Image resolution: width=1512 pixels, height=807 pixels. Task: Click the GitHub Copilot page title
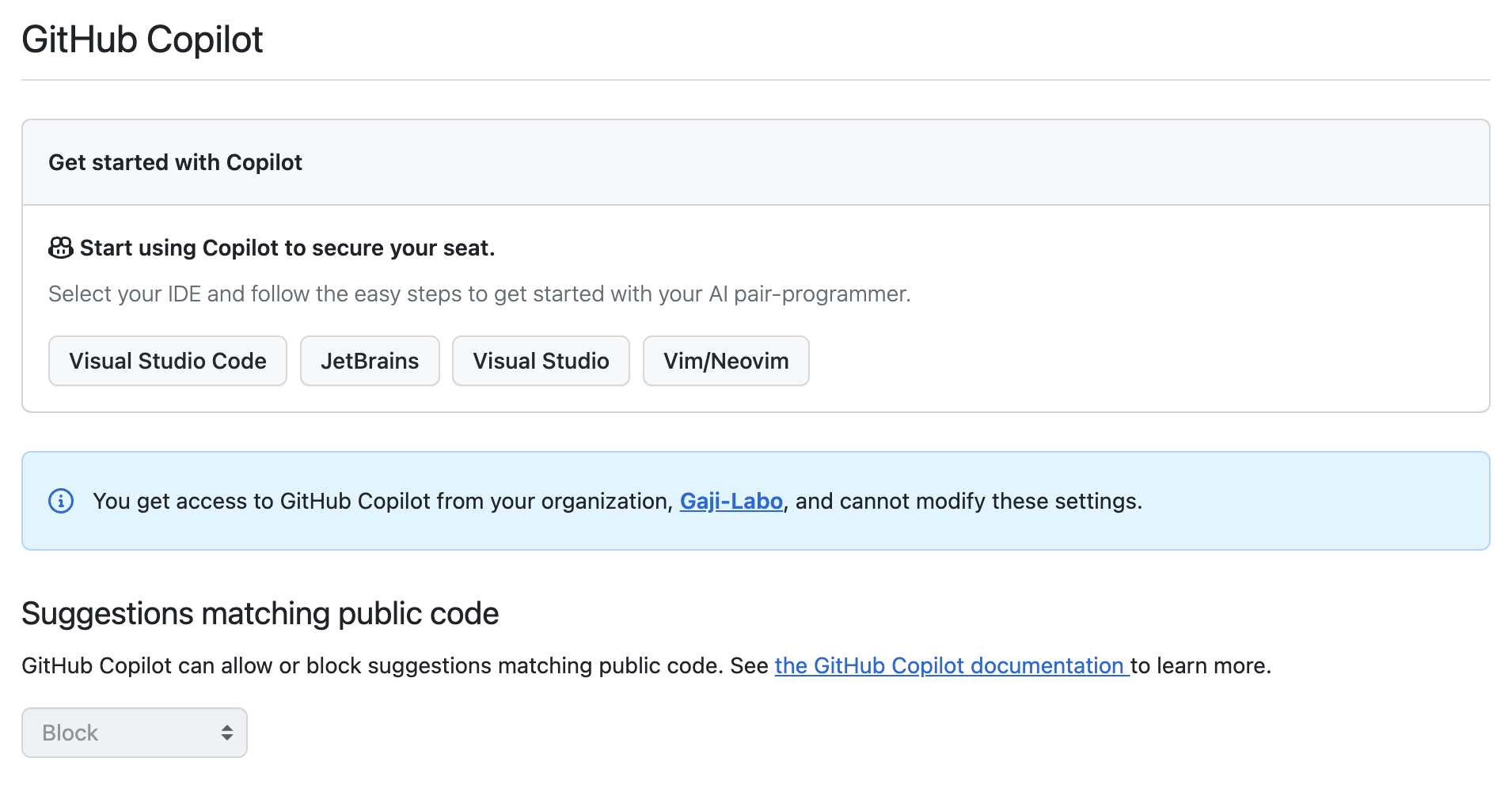pyautogui.click(x=142, y=38)
